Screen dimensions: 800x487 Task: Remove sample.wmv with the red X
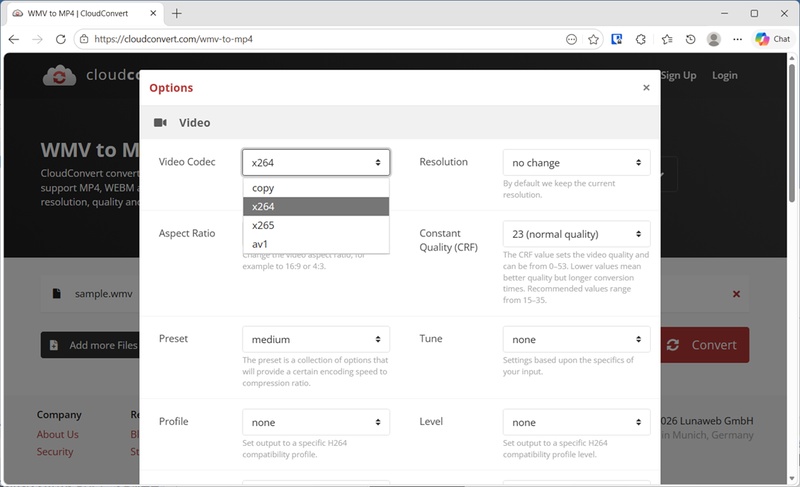[x=737, y=294]
